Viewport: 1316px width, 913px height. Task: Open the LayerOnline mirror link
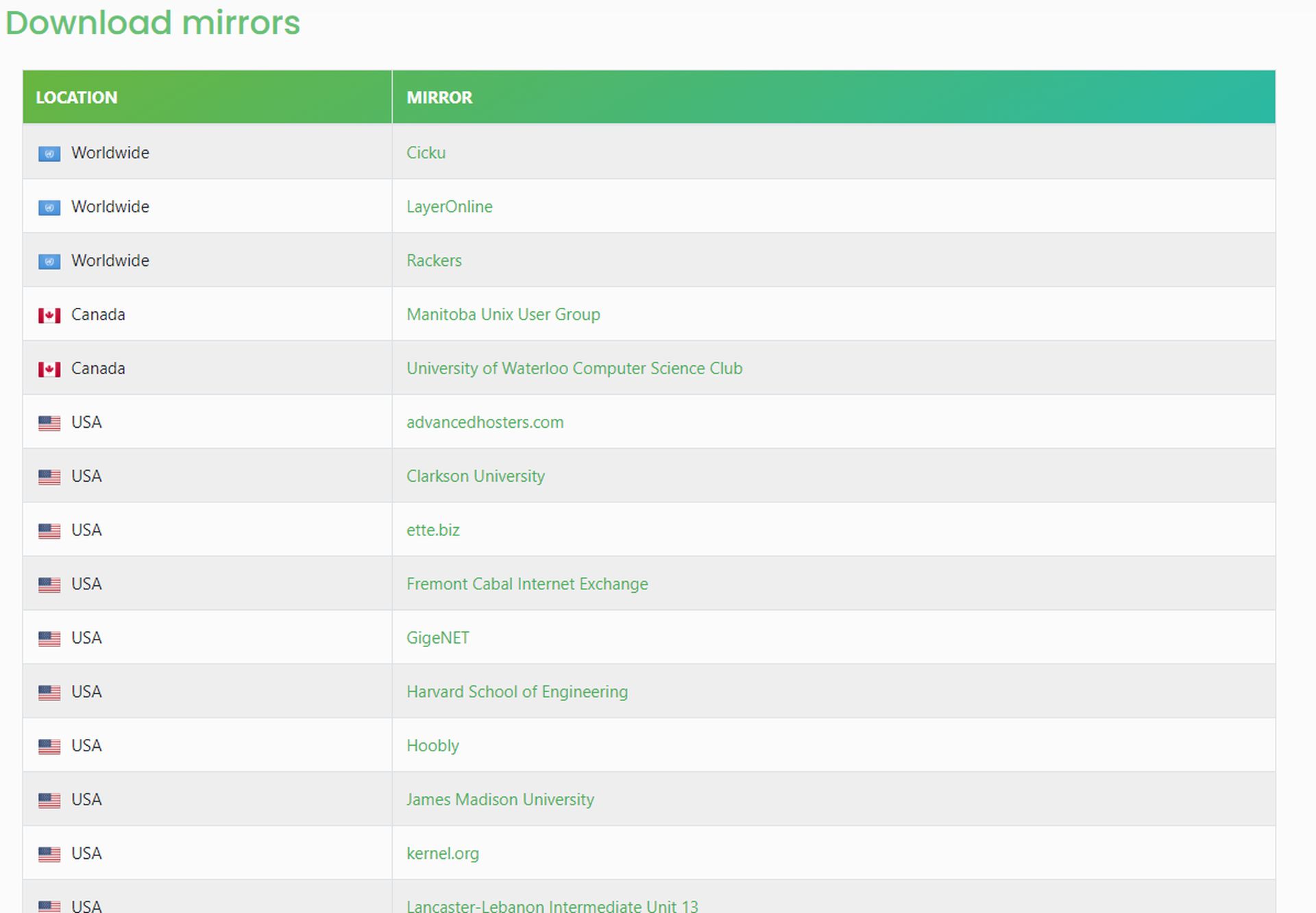point(449,207)
